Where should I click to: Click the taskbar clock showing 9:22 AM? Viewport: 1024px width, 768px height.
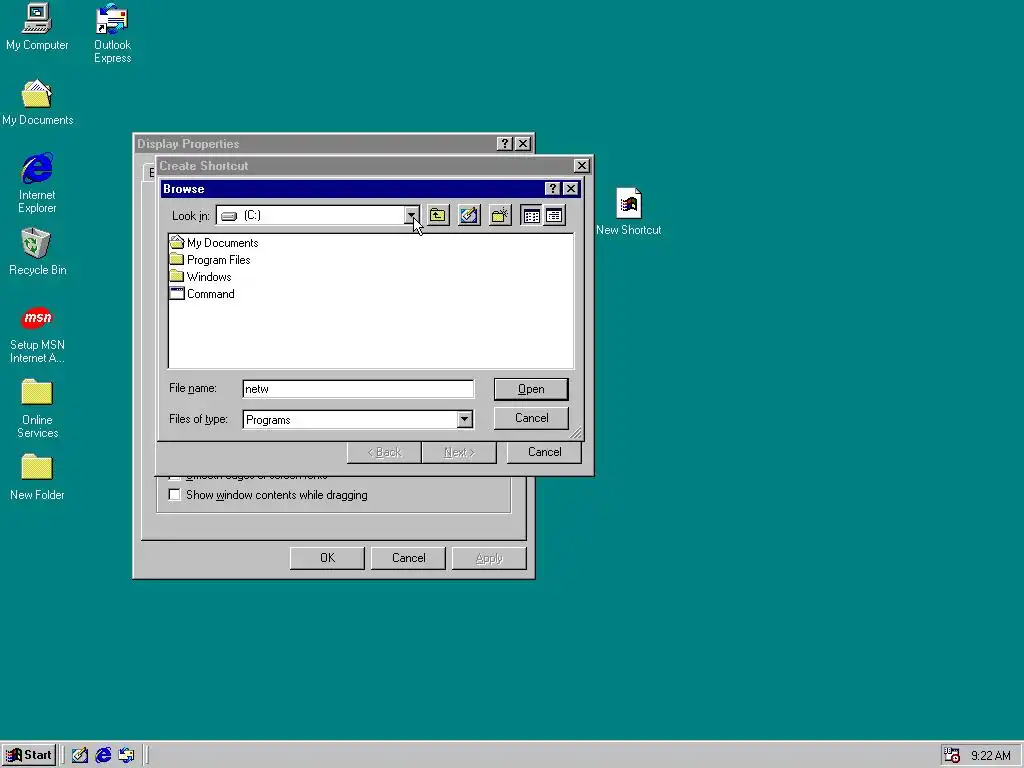click(991, 756)
